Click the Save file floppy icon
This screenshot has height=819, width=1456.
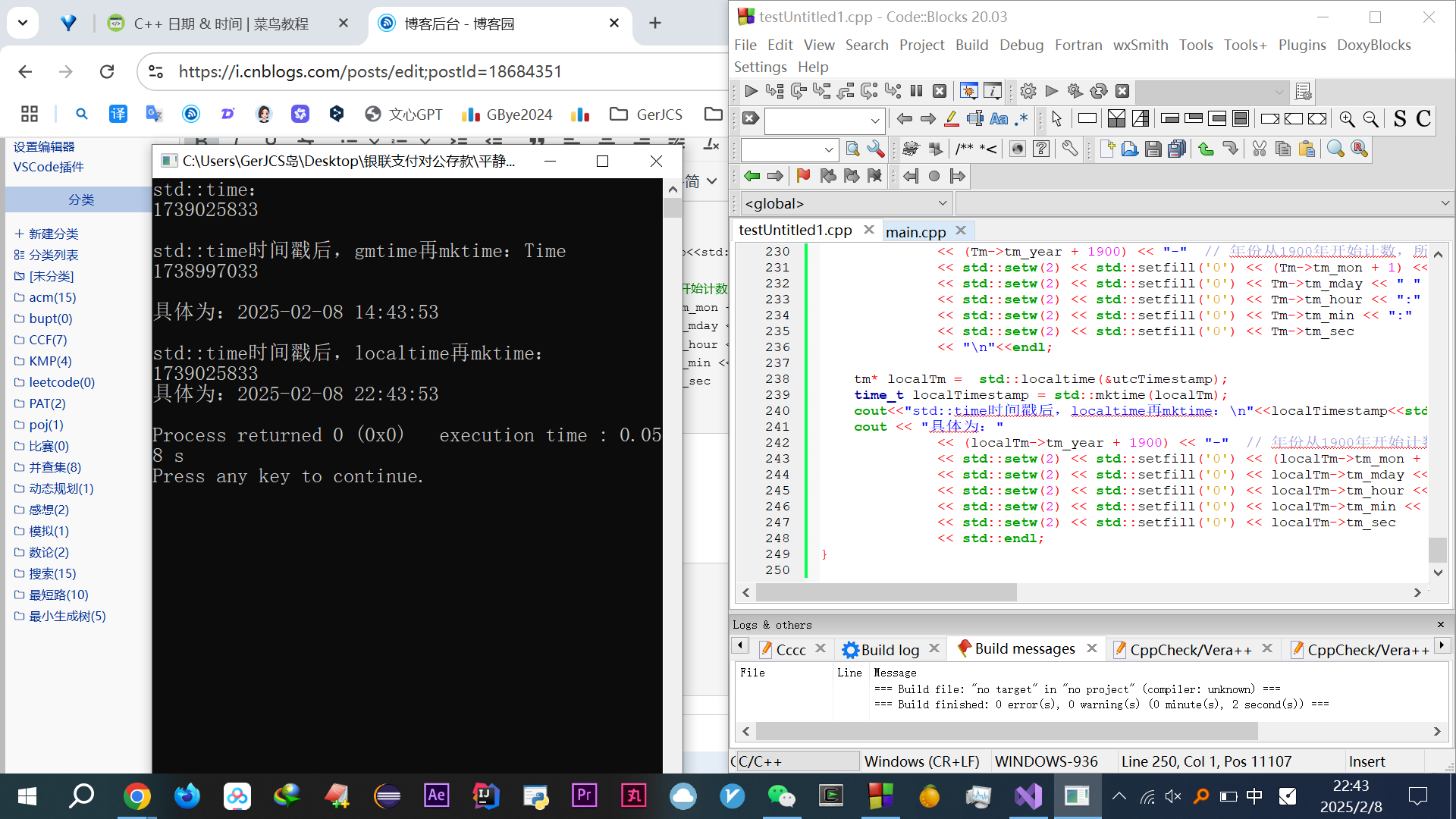pyautogui.click(x=1153, y=149)
